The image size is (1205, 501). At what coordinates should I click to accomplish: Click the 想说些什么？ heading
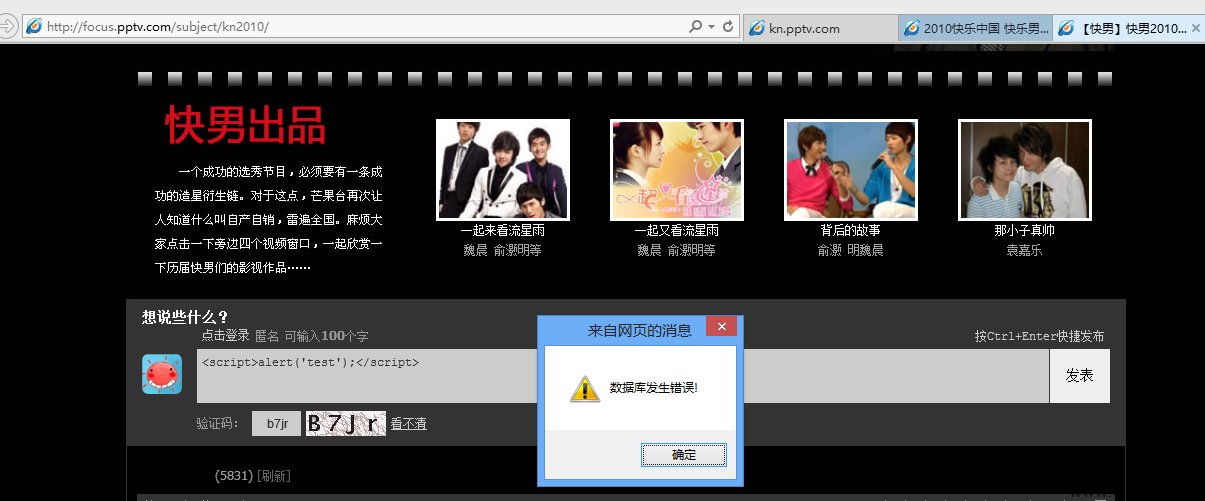pos(185,317)
